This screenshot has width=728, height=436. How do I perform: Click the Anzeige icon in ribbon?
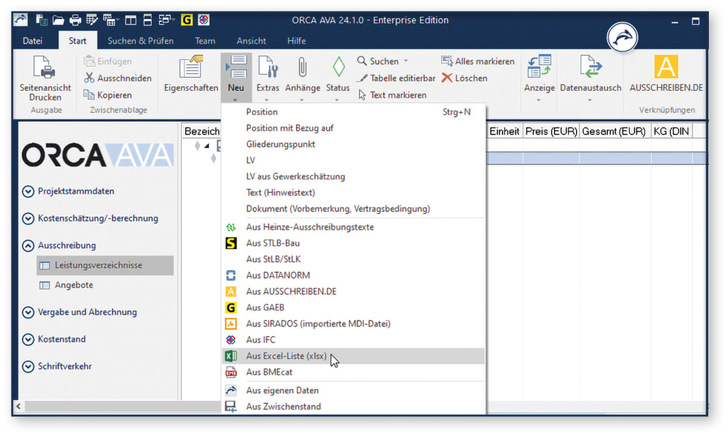[539, 67]
